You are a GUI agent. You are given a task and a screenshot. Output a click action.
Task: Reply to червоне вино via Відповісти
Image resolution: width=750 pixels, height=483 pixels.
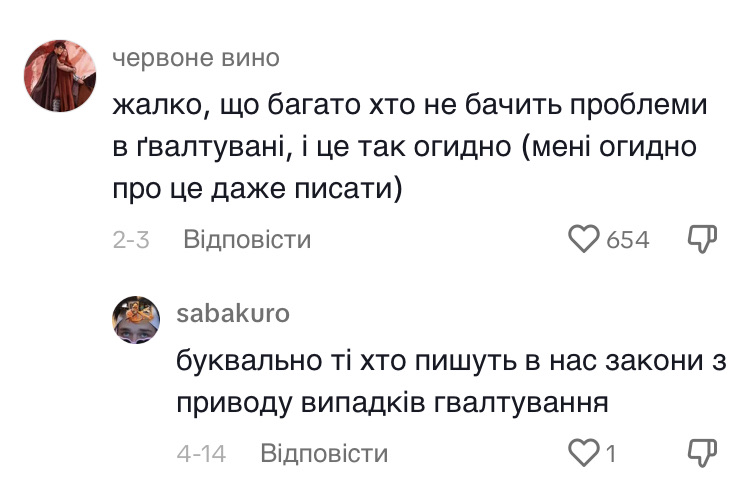(x=247, y=240)
